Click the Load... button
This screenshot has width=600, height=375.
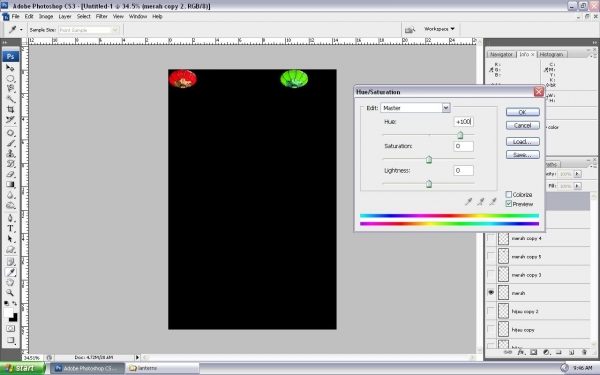[522, 142]
